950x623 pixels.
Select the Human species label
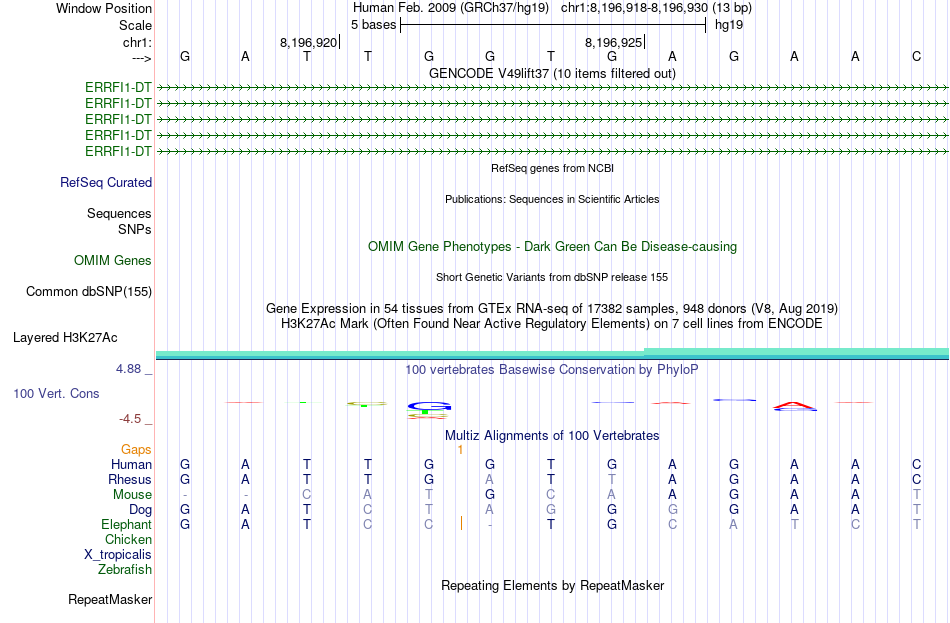131,465
